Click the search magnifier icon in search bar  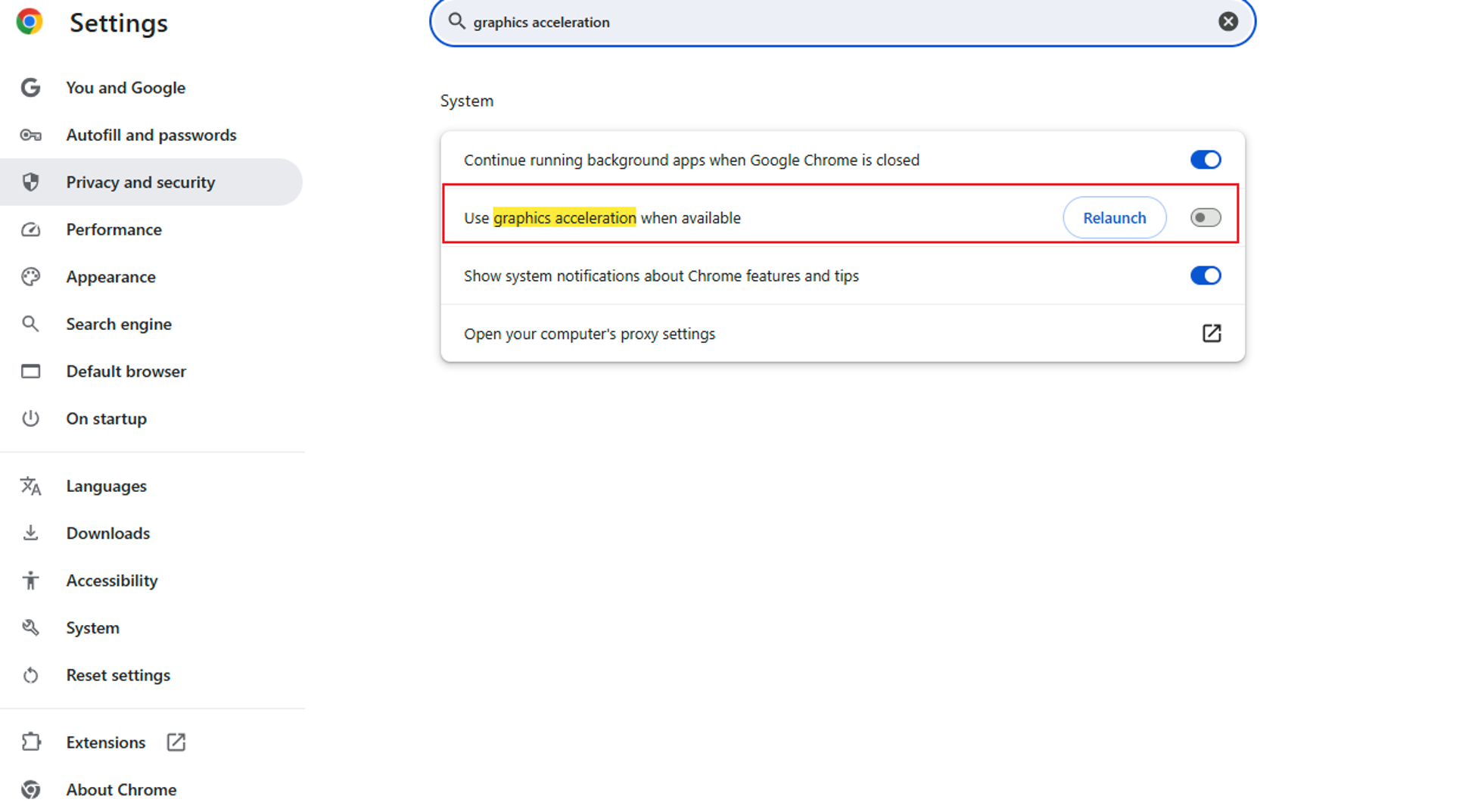pyautogui.click(x=456, y=21)
